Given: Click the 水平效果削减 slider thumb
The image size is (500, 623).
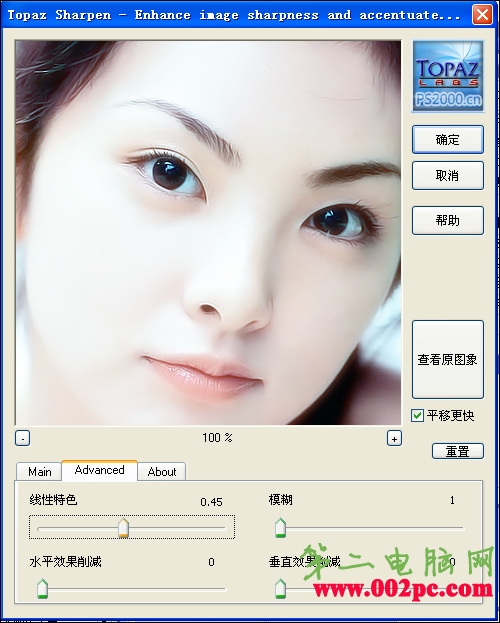Looking at the screenshot, I should tap(43, 588).
